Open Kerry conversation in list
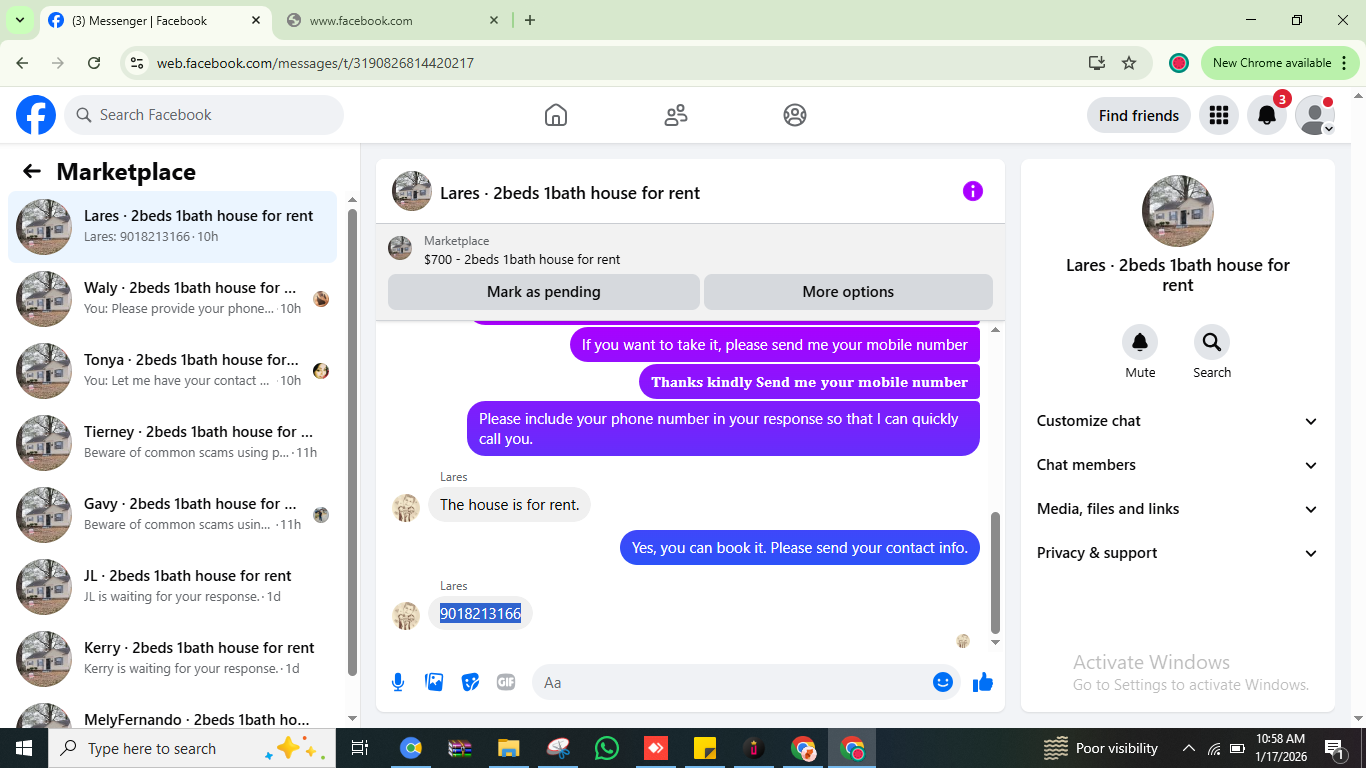1366x768 pixels. [173, 659]
